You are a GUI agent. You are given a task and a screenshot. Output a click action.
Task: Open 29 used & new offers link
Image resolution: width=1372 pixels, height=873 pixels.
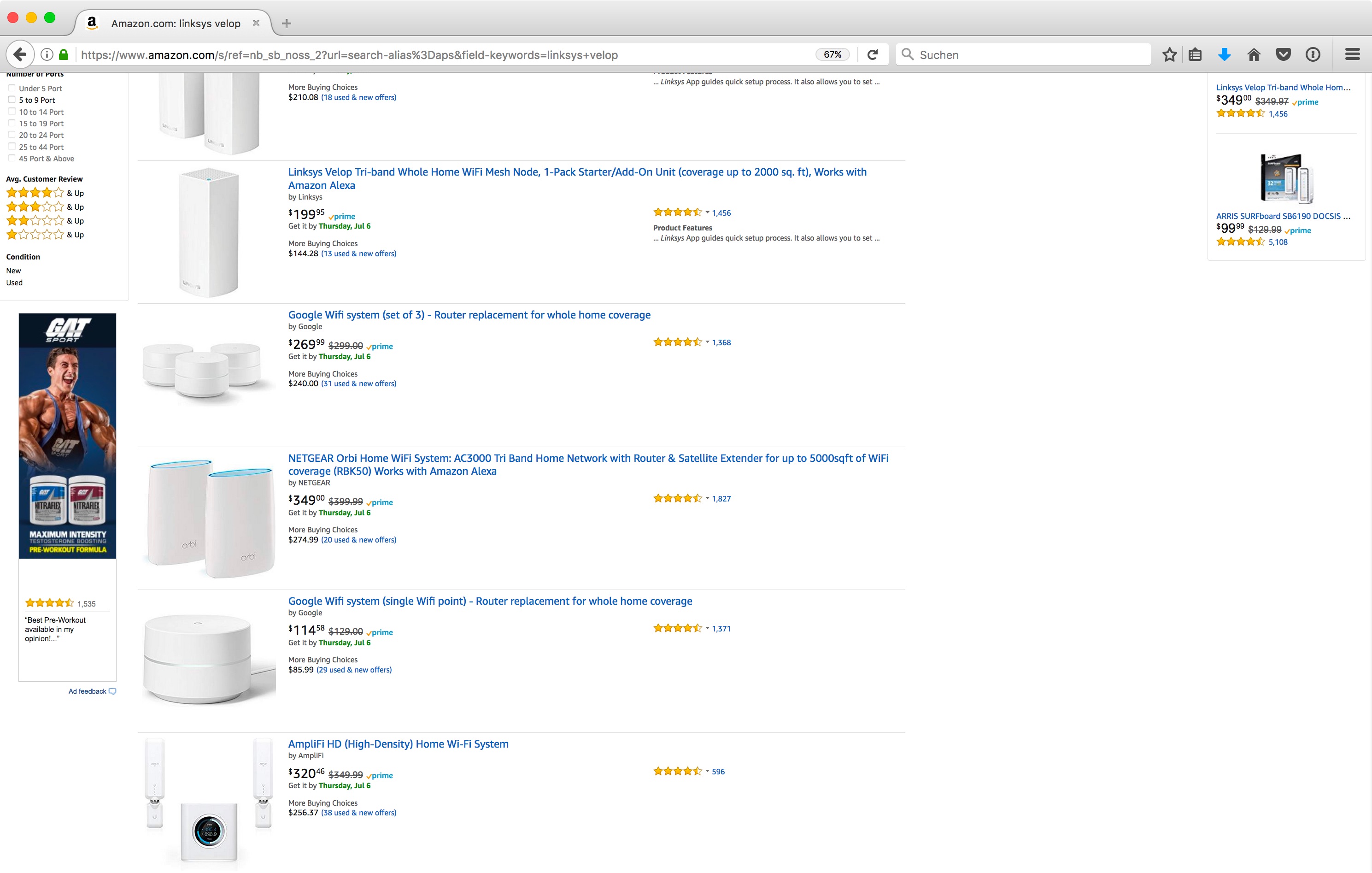tap(354, 670)
